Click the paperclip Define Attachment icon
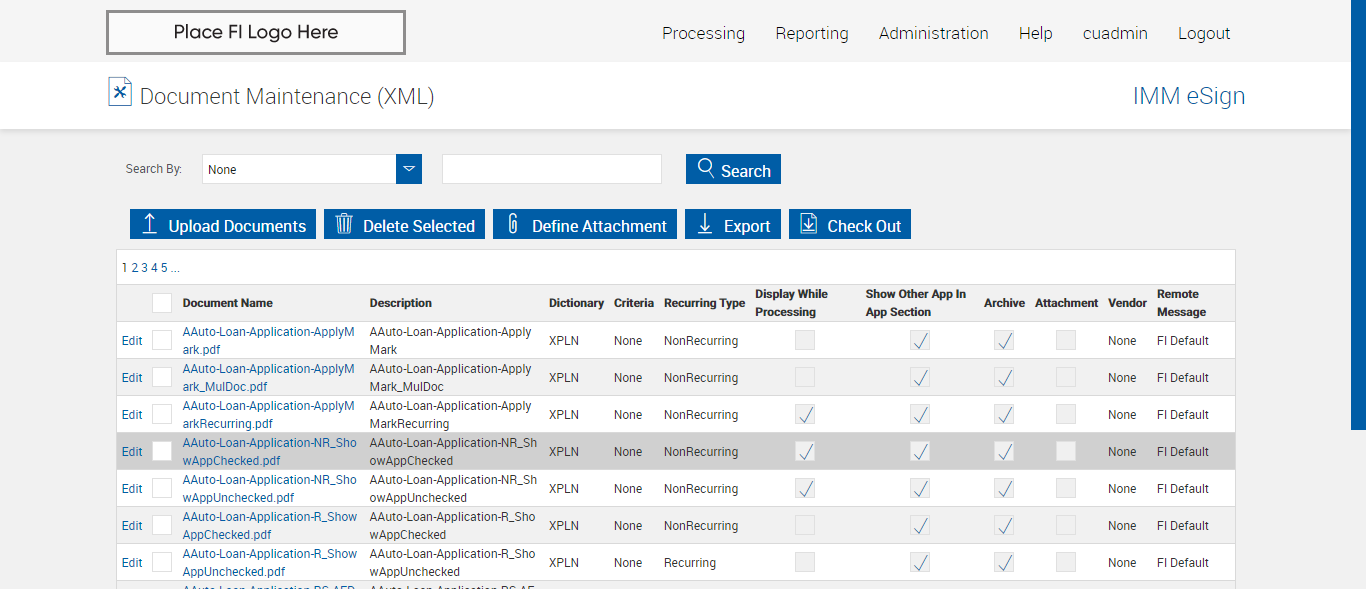 (x=513, y=224)
